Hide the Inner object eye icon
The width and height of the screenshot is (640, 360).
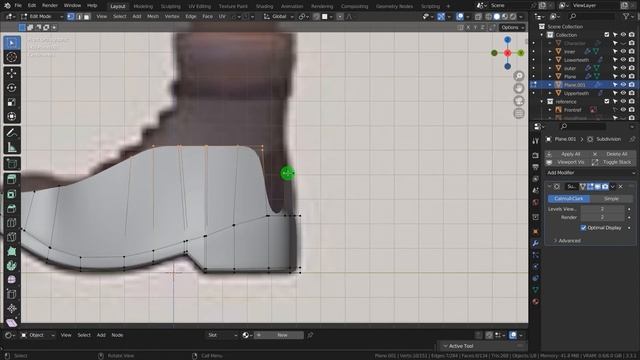tap(623, 51)
